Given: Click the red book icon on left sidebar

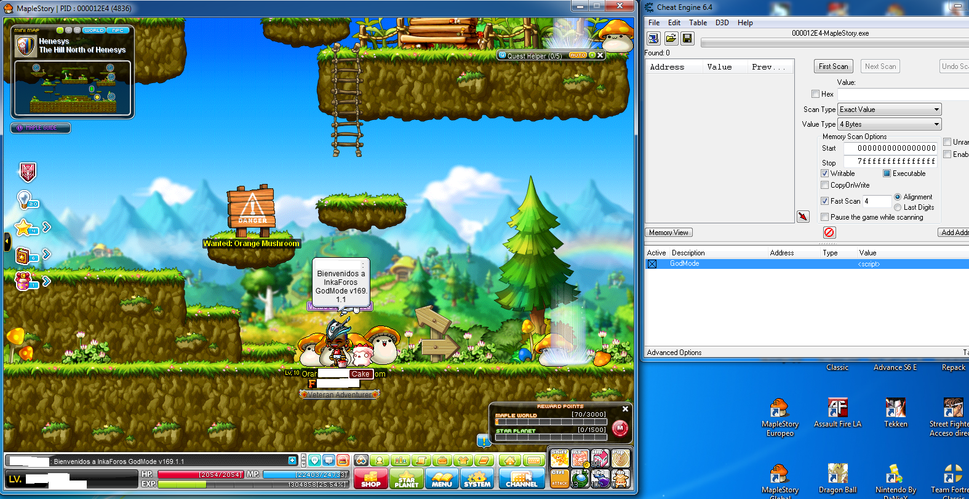Looking at the screenshot, I should pos(23,255).
